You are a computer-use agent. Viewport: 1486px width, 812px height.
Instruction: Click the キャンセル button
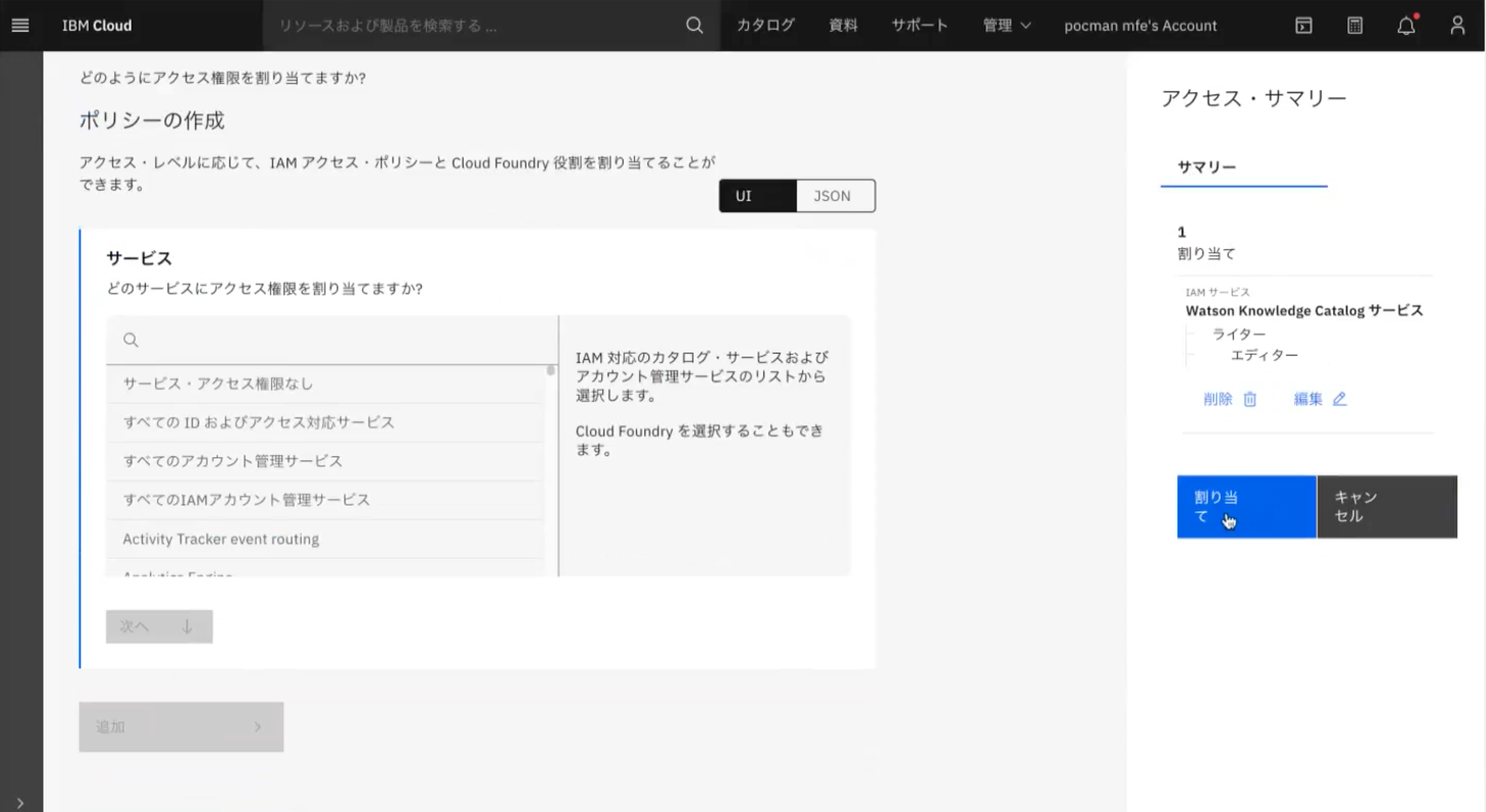(x=1386, y=506)
